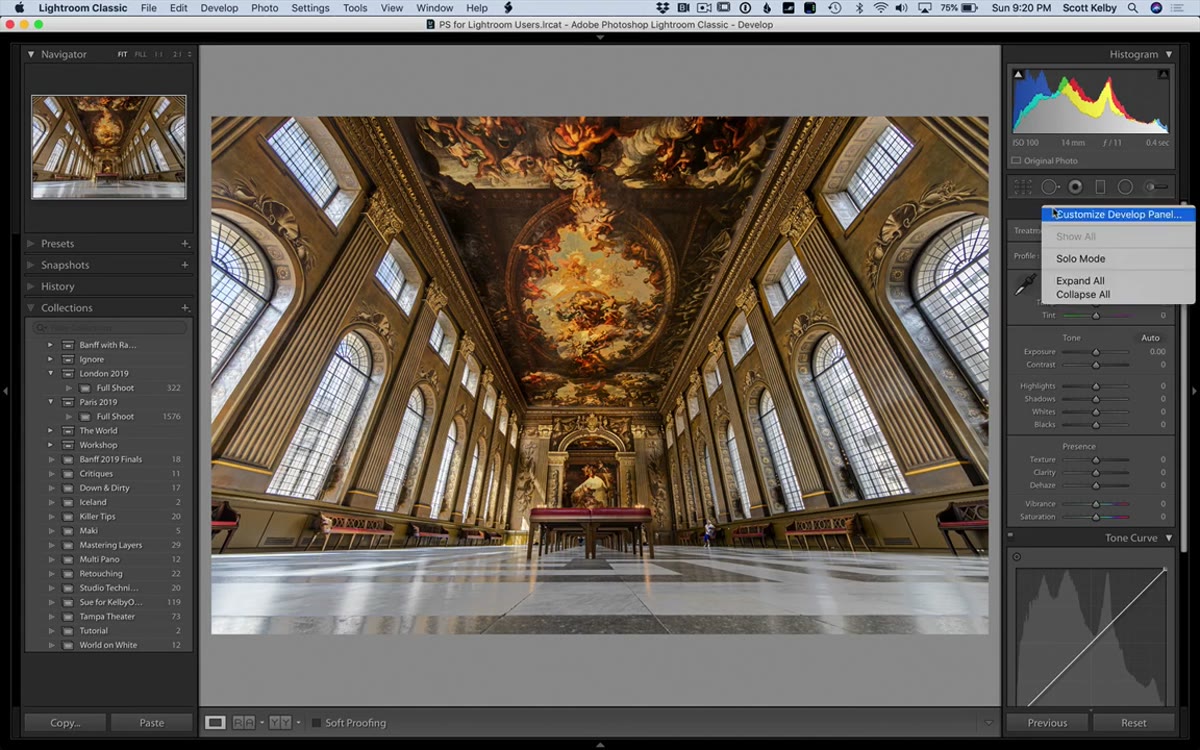Switch to Before/After YY view
The height and width of the screenshot is (750, 1200).
280,722
